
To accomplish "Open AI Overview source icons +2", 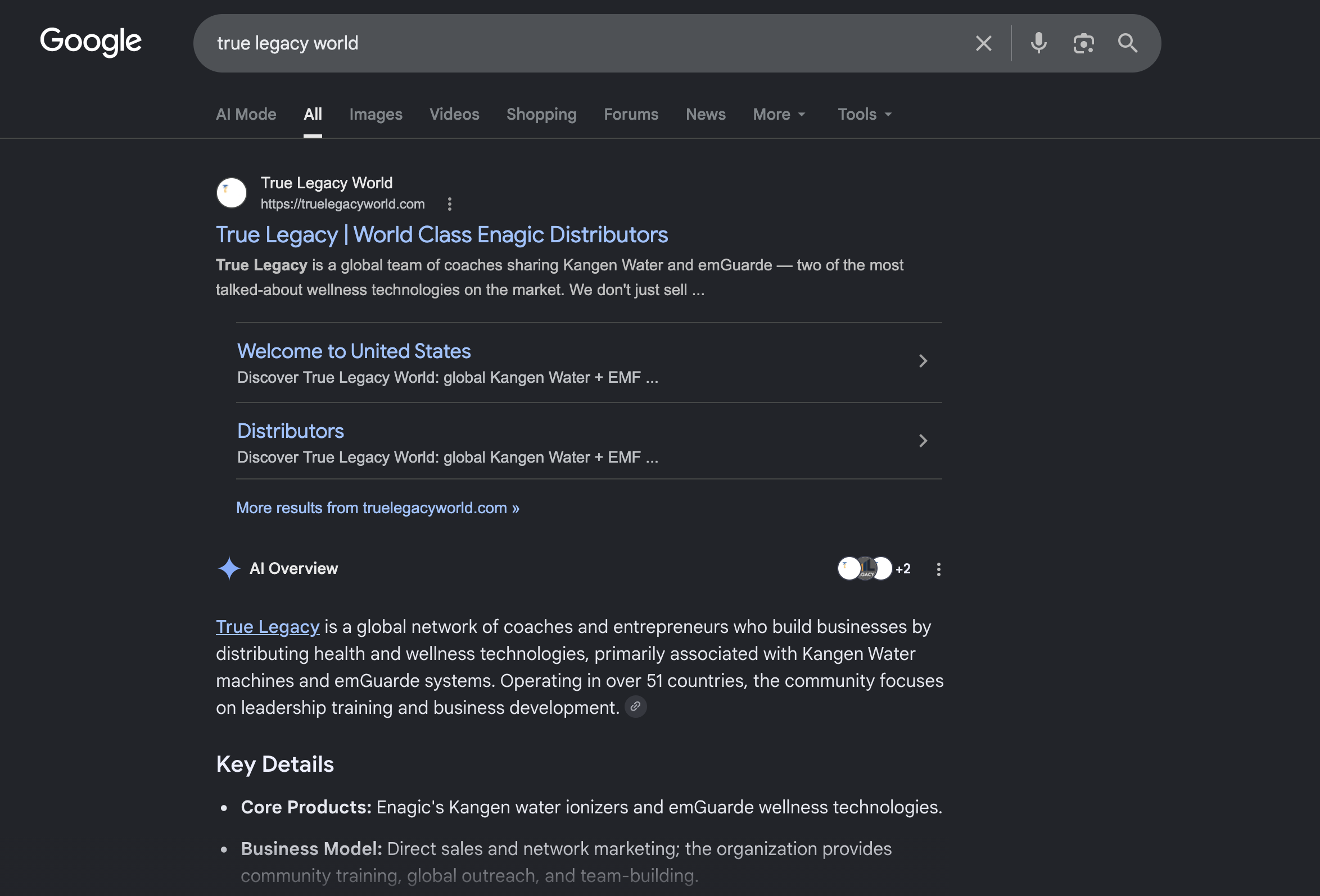I will coord(874,568).
